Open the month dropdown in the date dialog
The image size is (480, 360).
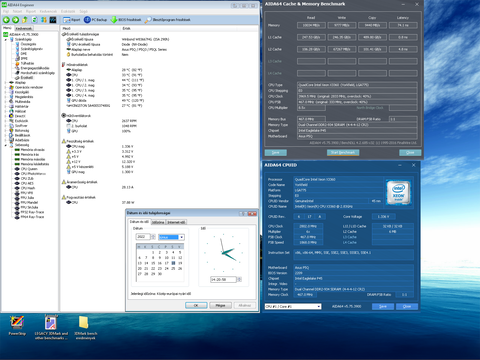click(x=182, y=237)
